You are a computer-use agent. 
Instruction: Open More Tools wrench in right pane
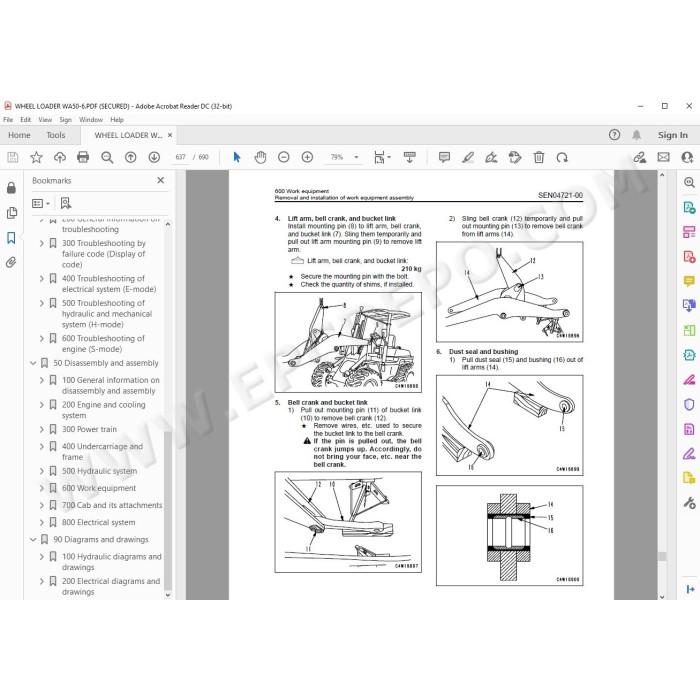coord(689,504)
